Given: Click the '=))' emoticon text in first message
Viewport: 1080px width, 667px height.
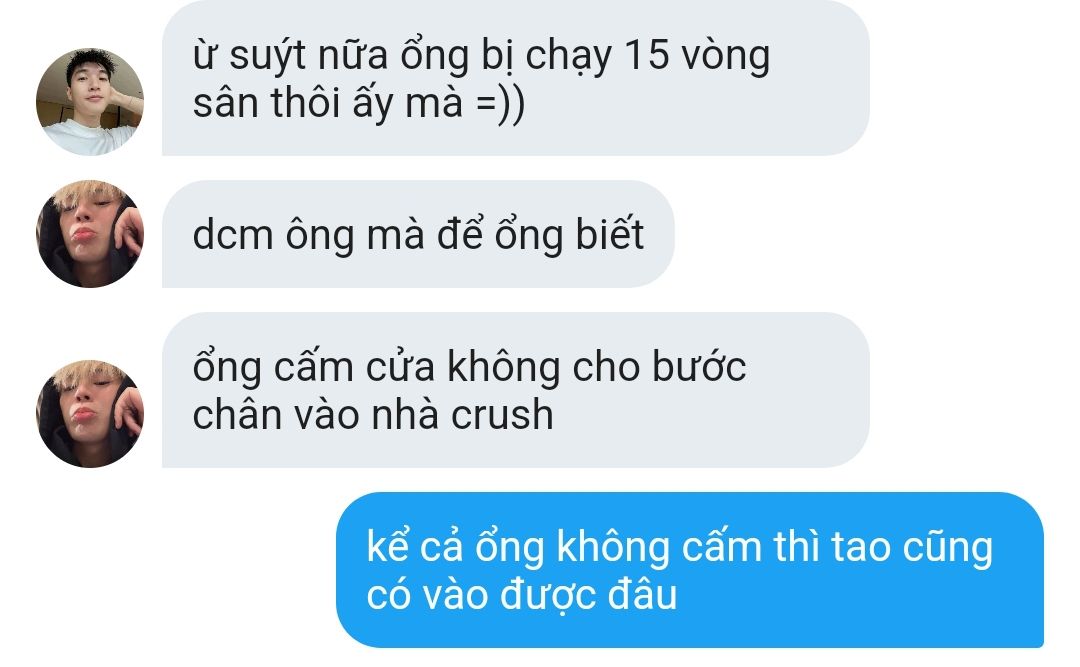Looking at the screenshot, I should pos(500,104).
